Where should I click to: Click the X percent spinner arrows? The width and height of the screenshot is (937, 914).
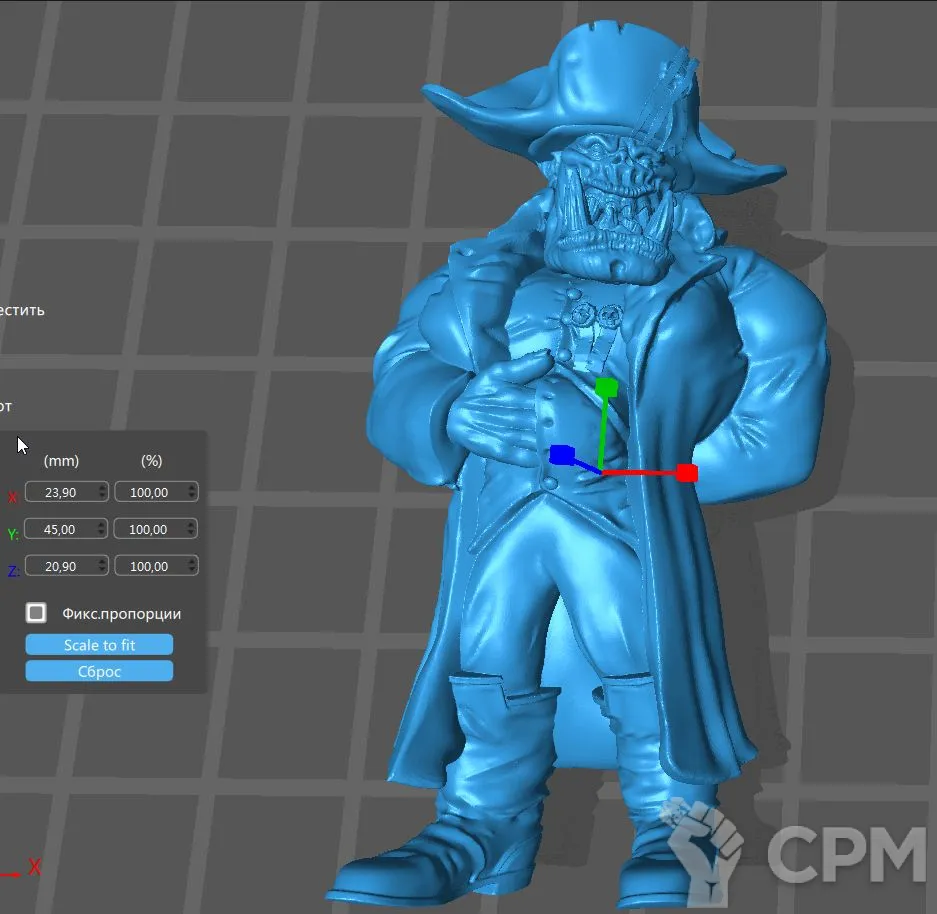pos(191,492)
